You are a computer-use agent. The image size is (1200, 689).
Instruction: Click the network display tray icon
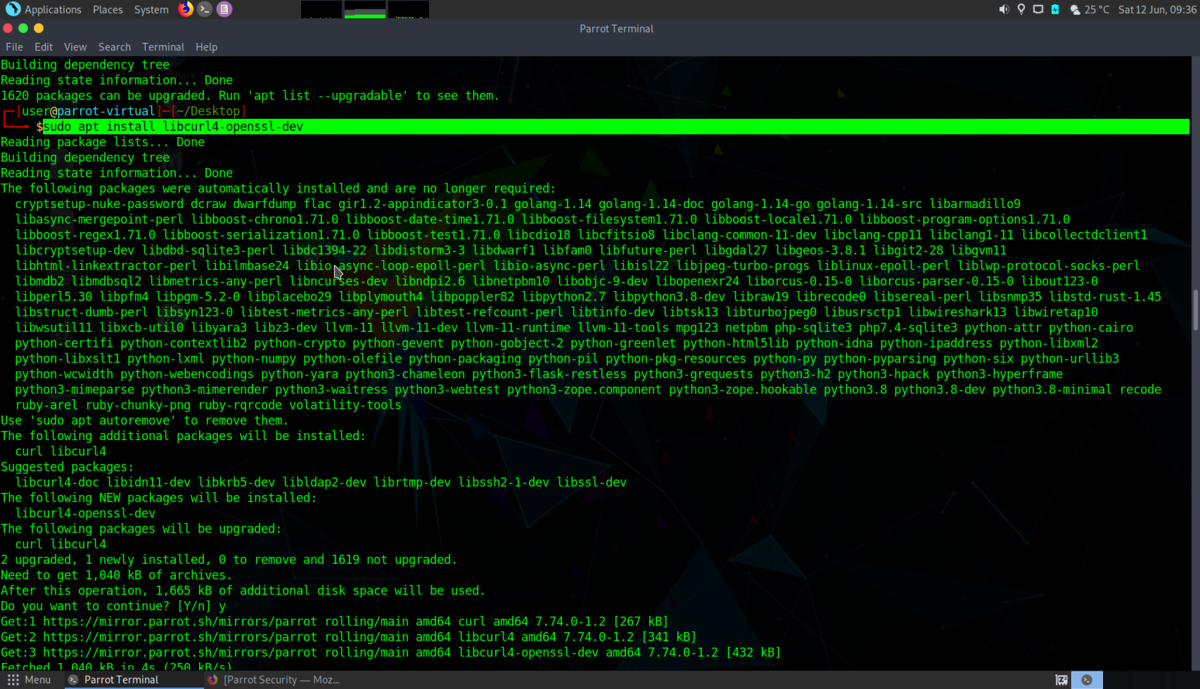[x=1038, y=9]
